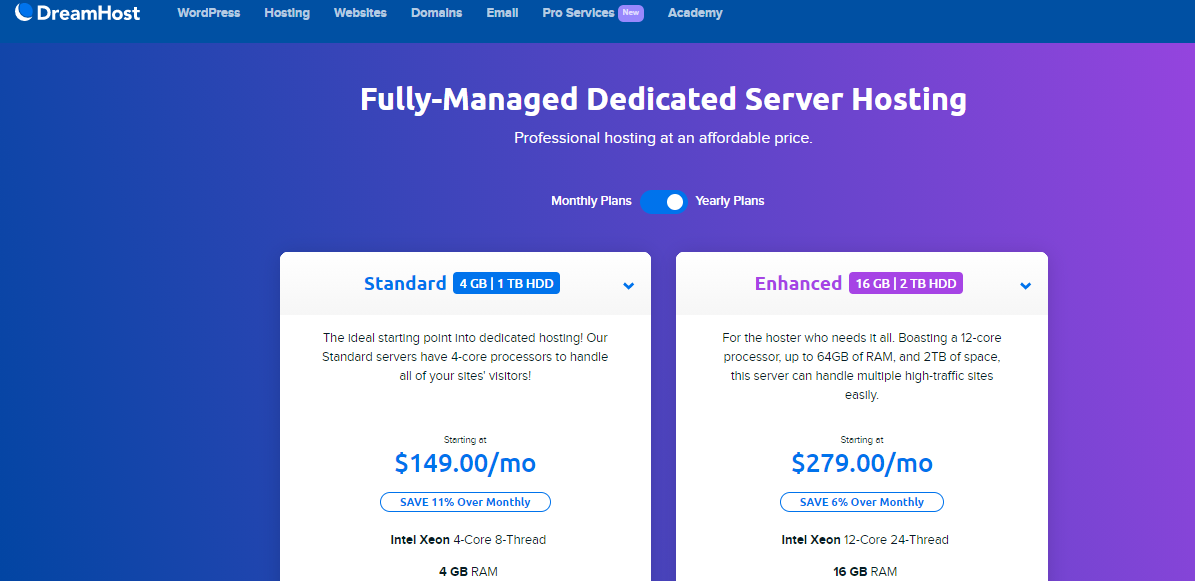
Task: Click the Fully-Managed Dedicated Server Hosting heading
Action: [663, 100]
